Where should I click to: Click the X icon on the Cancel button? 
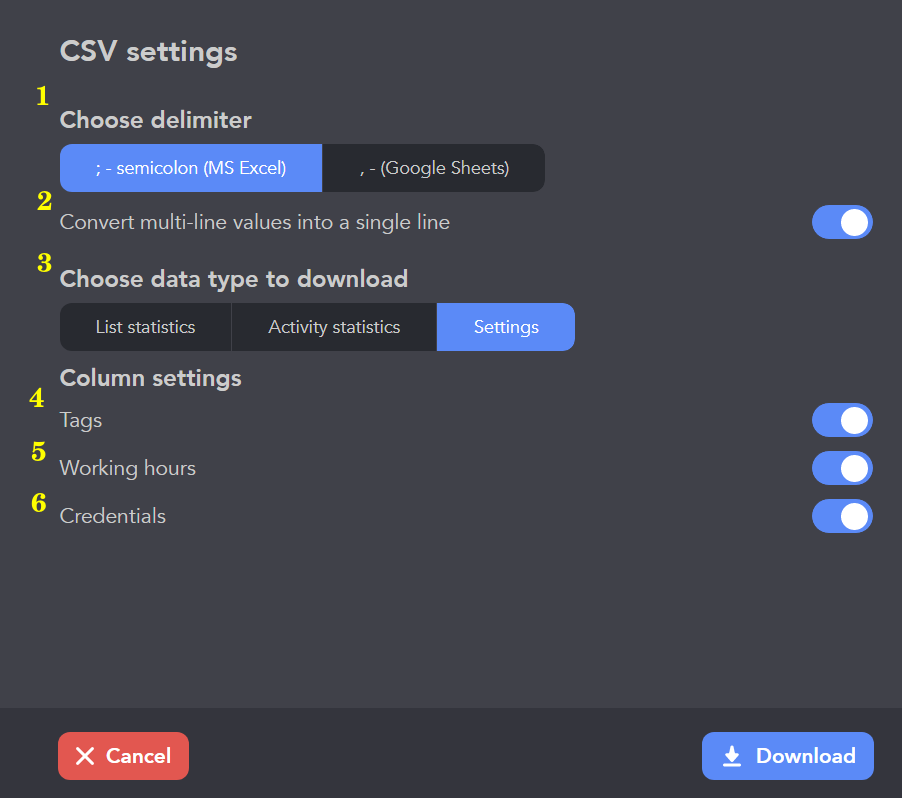click(85, 756)
